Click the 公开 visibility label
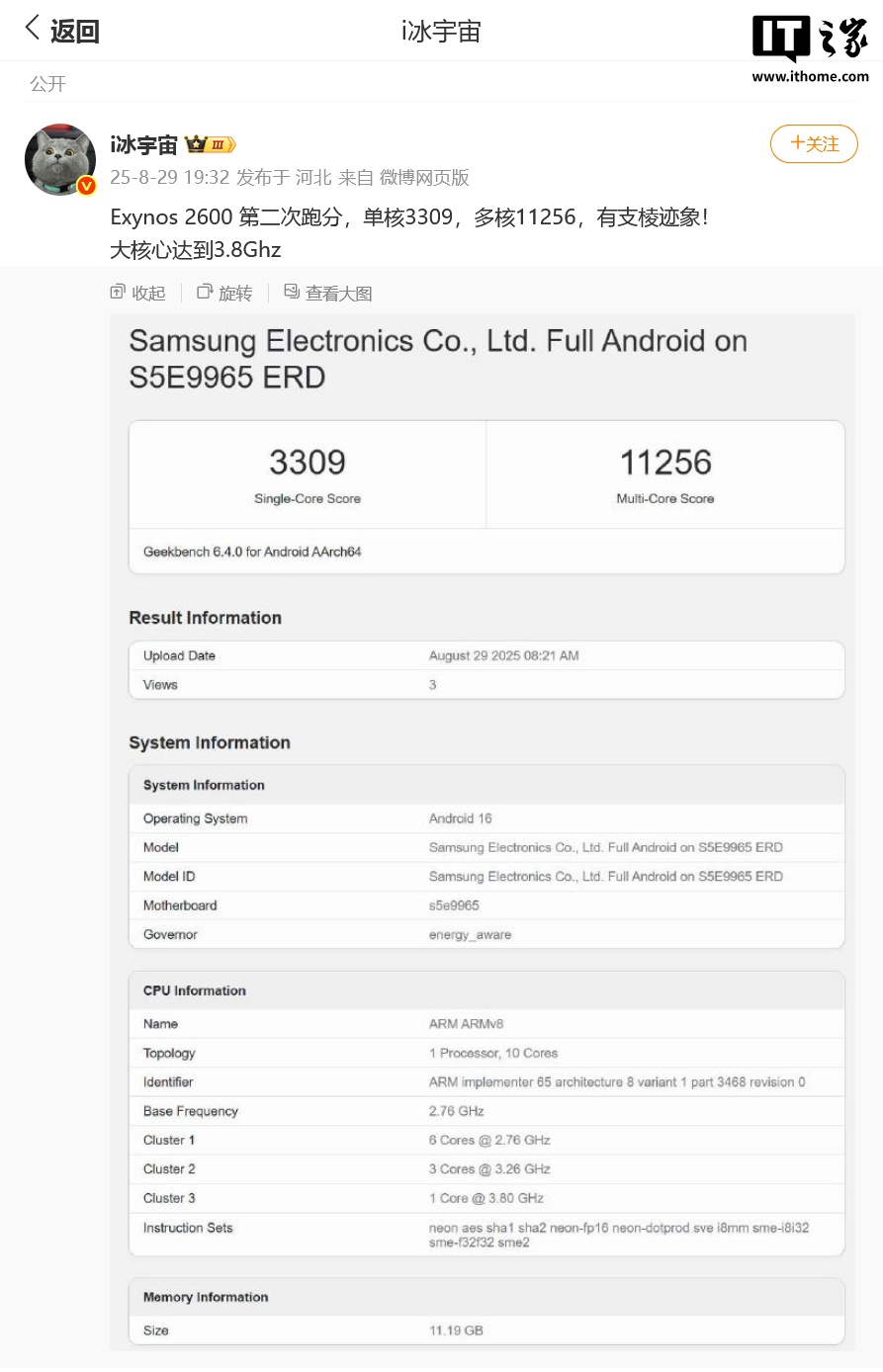 [x=47, y=84]
